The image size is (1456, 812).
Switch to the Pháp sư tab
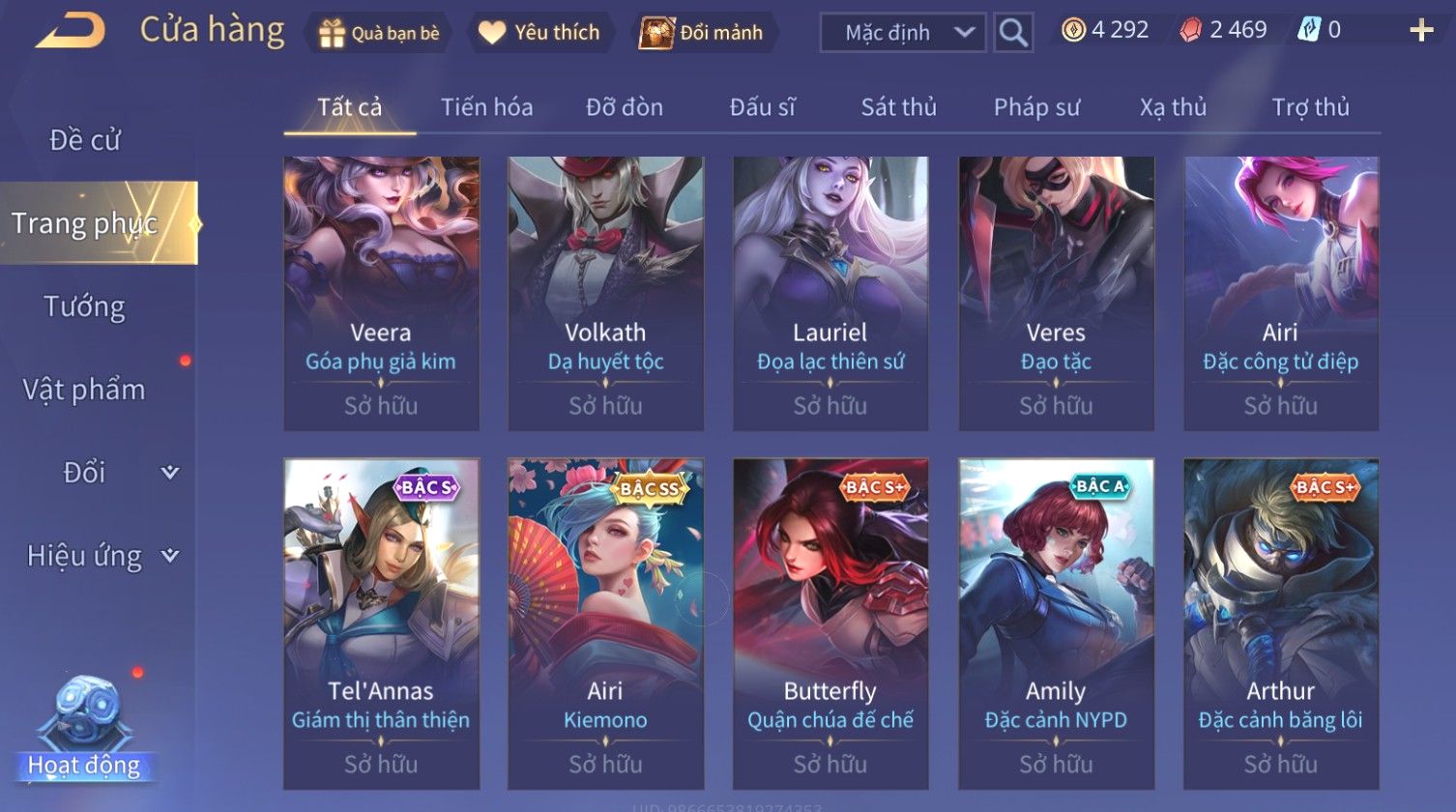(x=1036, y=107)
